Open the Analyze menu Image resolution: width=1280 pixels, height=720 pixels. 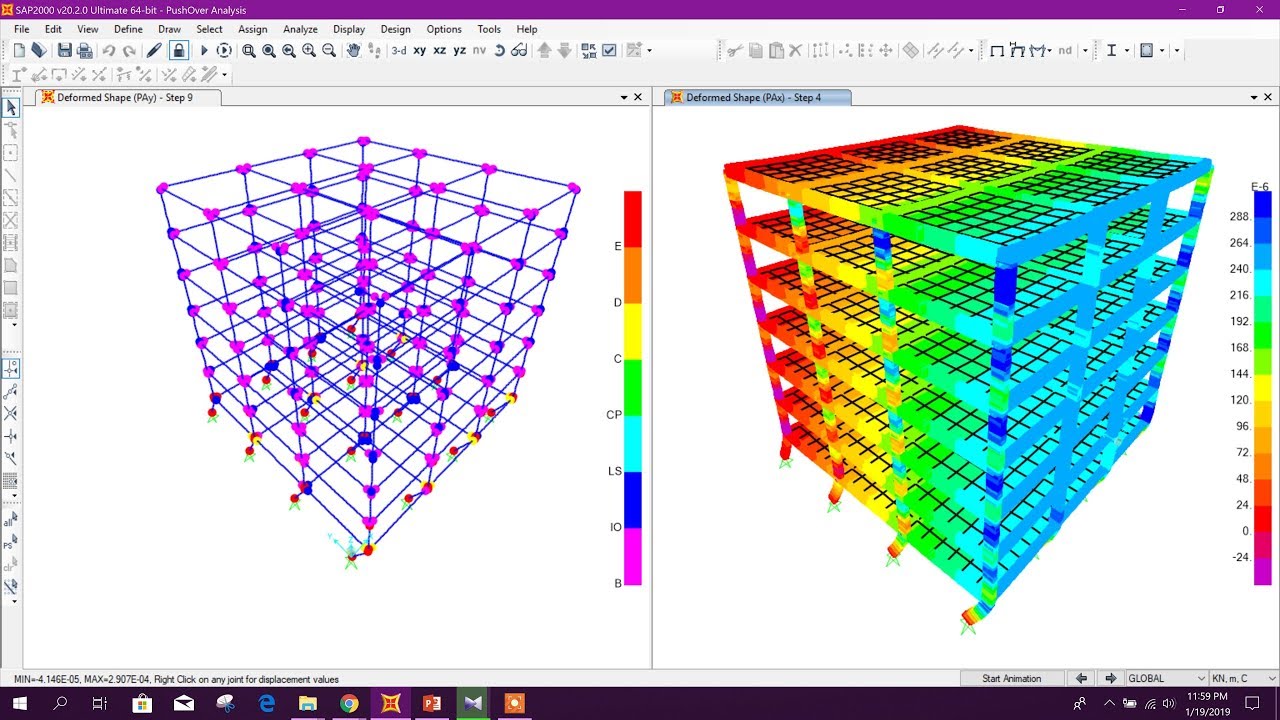tap(300, 29)
